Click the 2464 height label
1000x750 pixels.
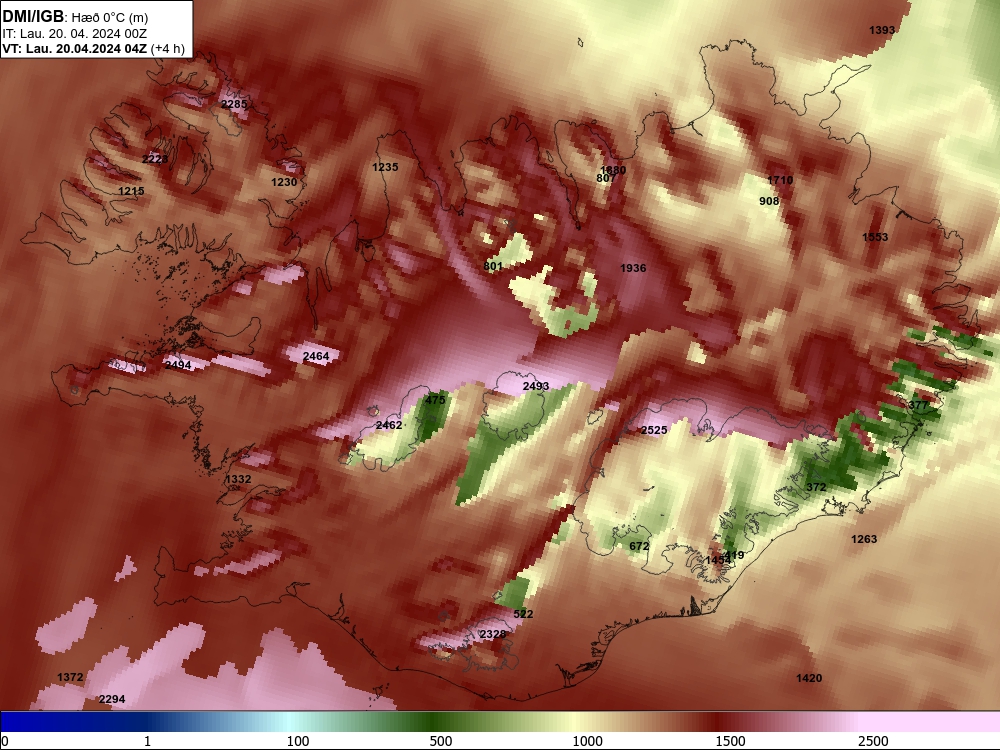point(316,356)
